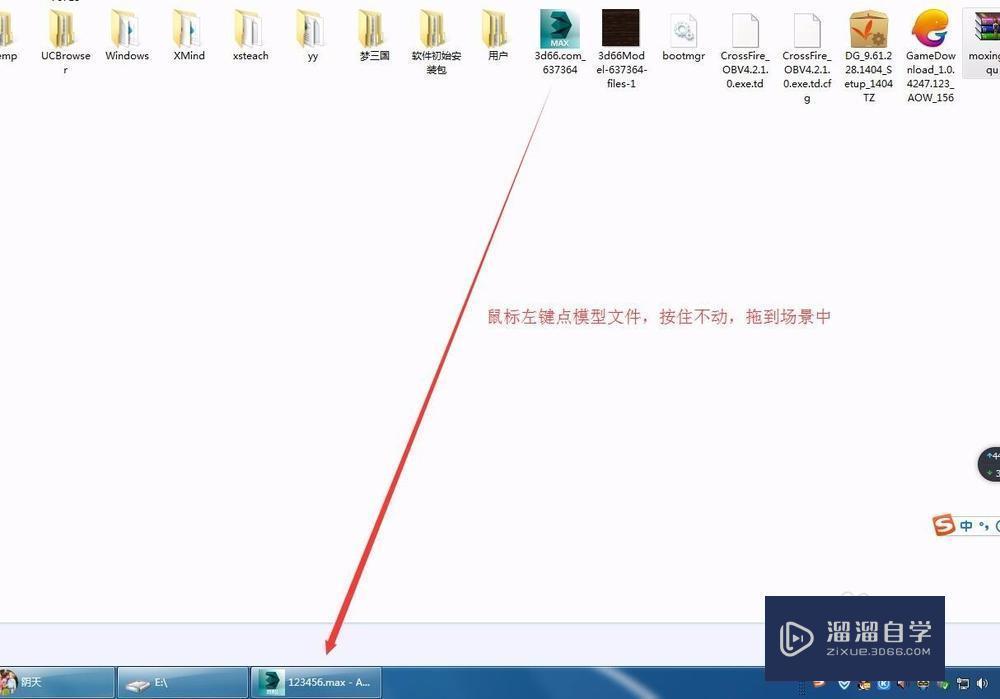The width and height of the screenshot is (1000, 699).
Task: Open the 用户 folder on the desktop
Action: [497, 35]
